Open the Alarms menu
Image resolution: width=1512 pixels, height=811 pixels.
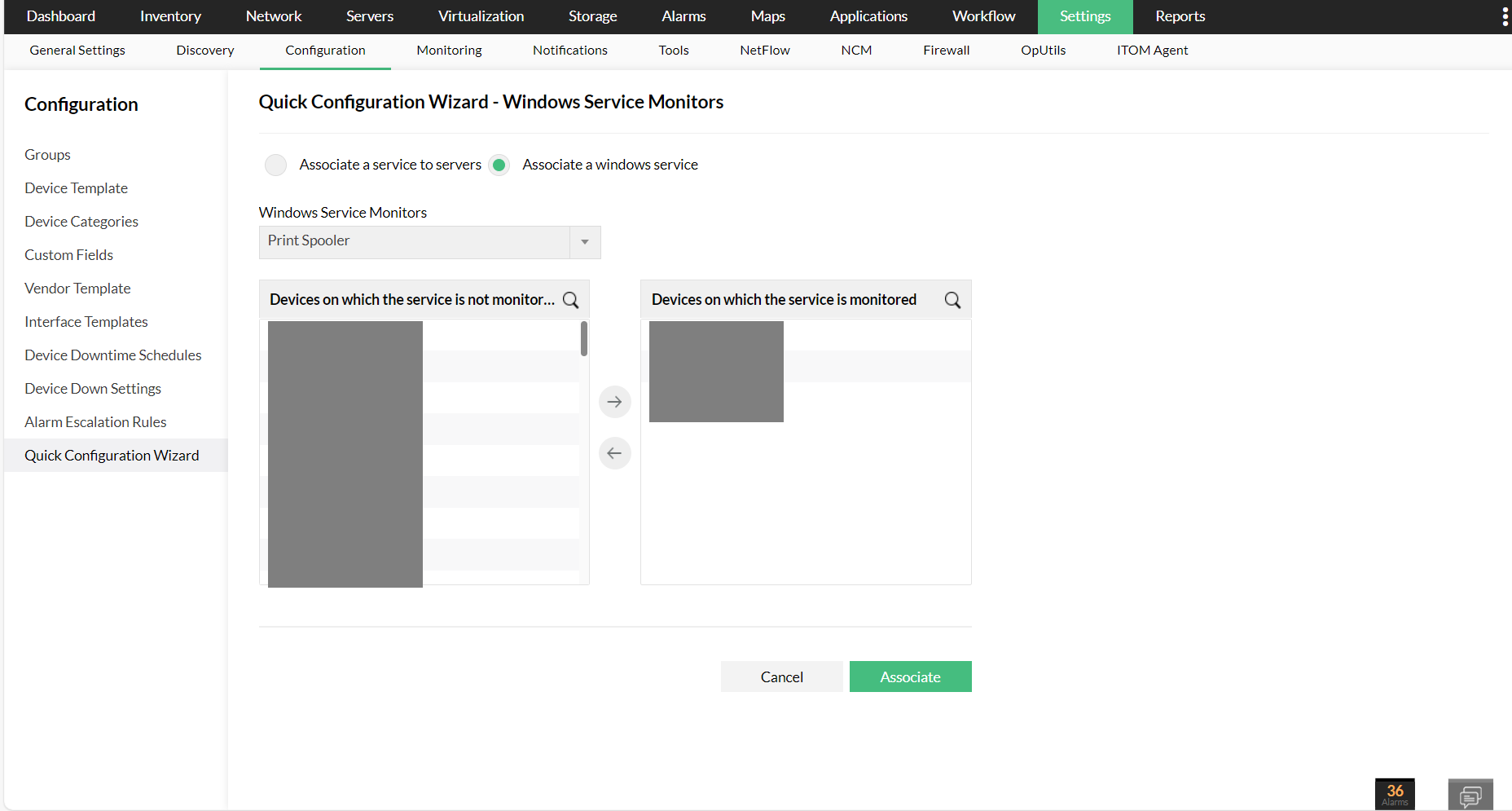pyautogui.click(x=683, y=16)
